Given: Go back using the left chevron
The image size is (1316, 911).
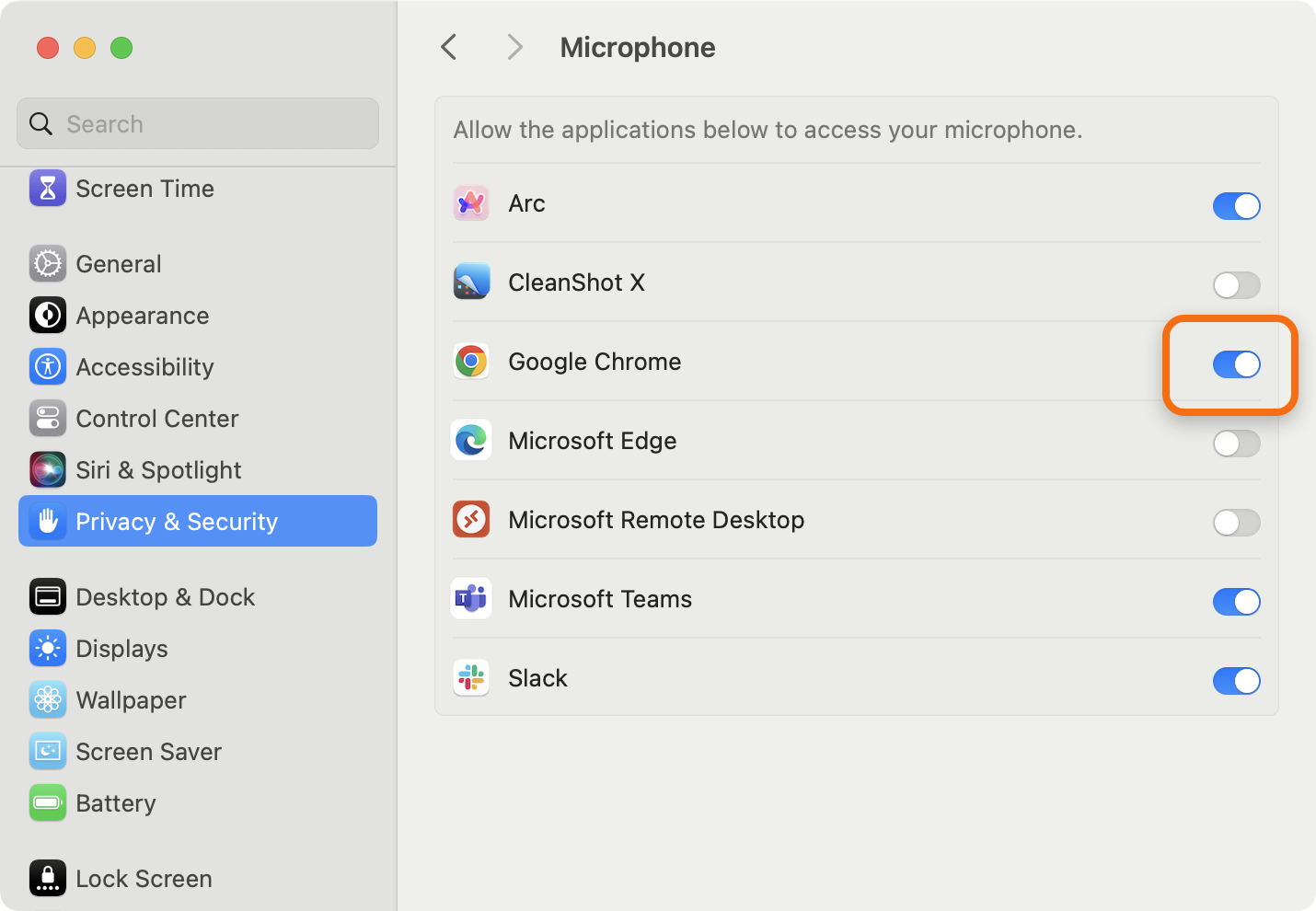Looking at the screenshot, I should click(449, 47).
